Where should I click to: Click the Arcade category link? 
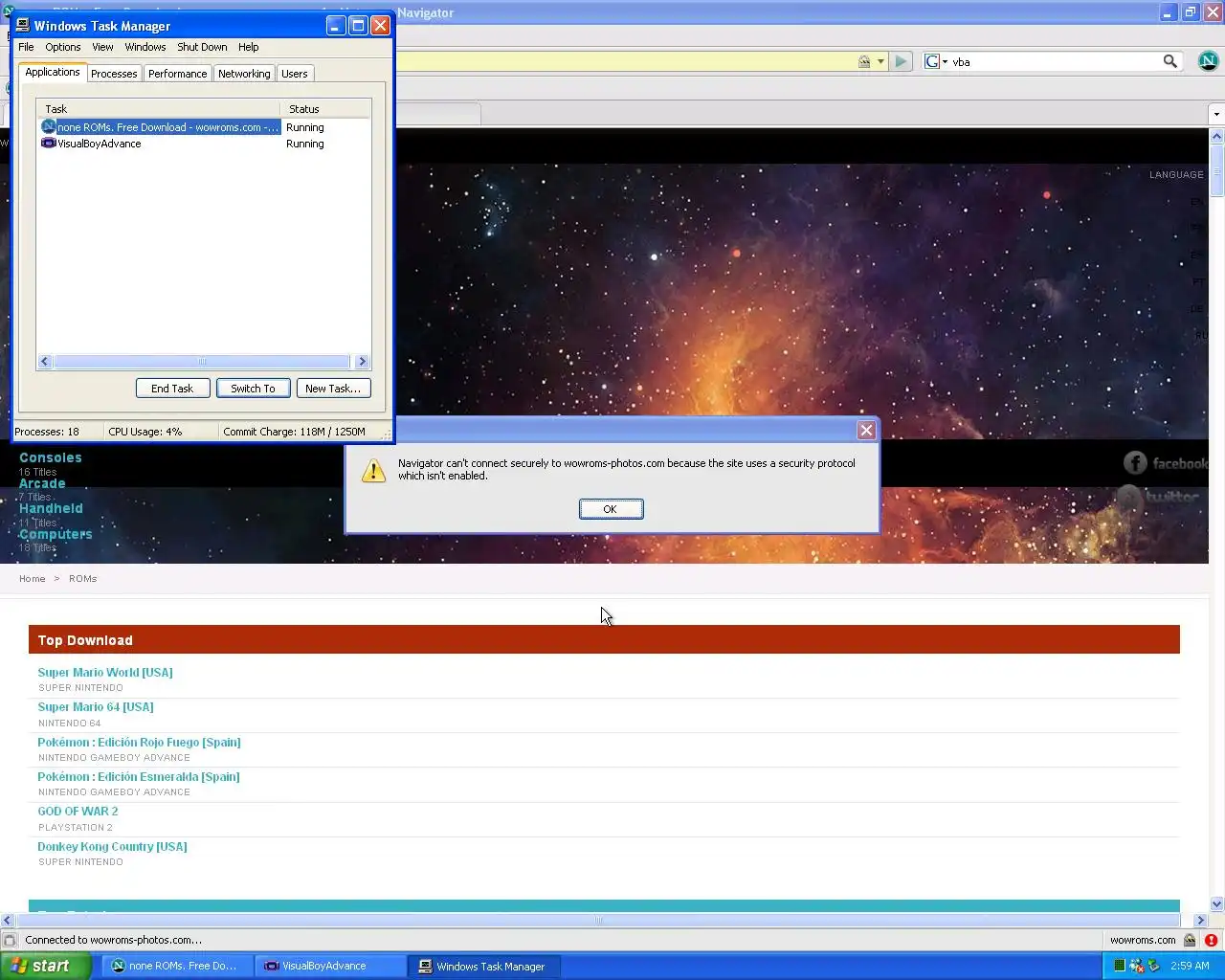(42, 483)
